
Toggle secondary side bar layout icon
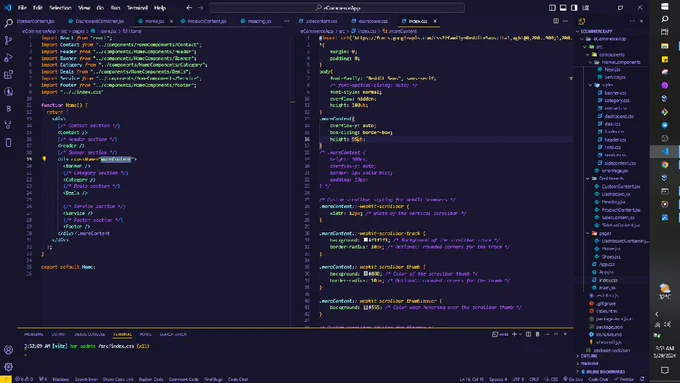(574, 7)
